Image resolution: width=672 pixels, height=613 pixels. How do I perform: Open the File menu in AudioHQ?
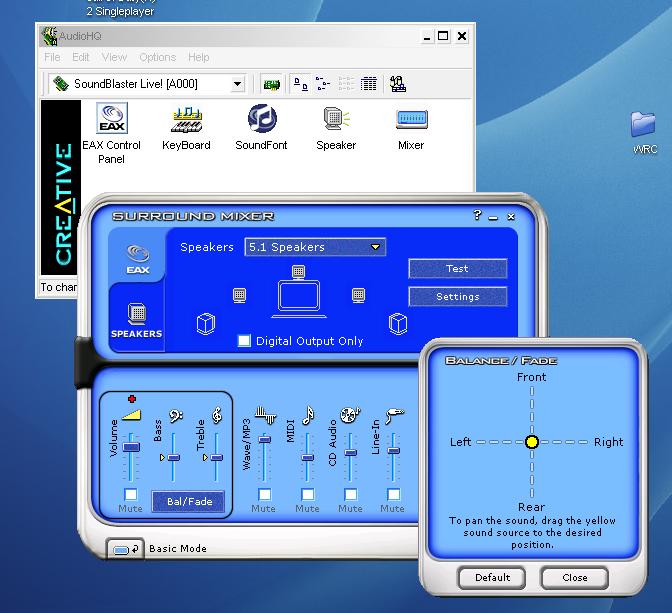[52, 57]
